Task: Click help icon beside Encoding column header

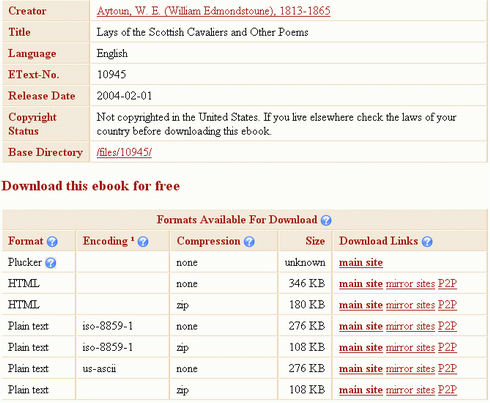Action: coord(143,242)
